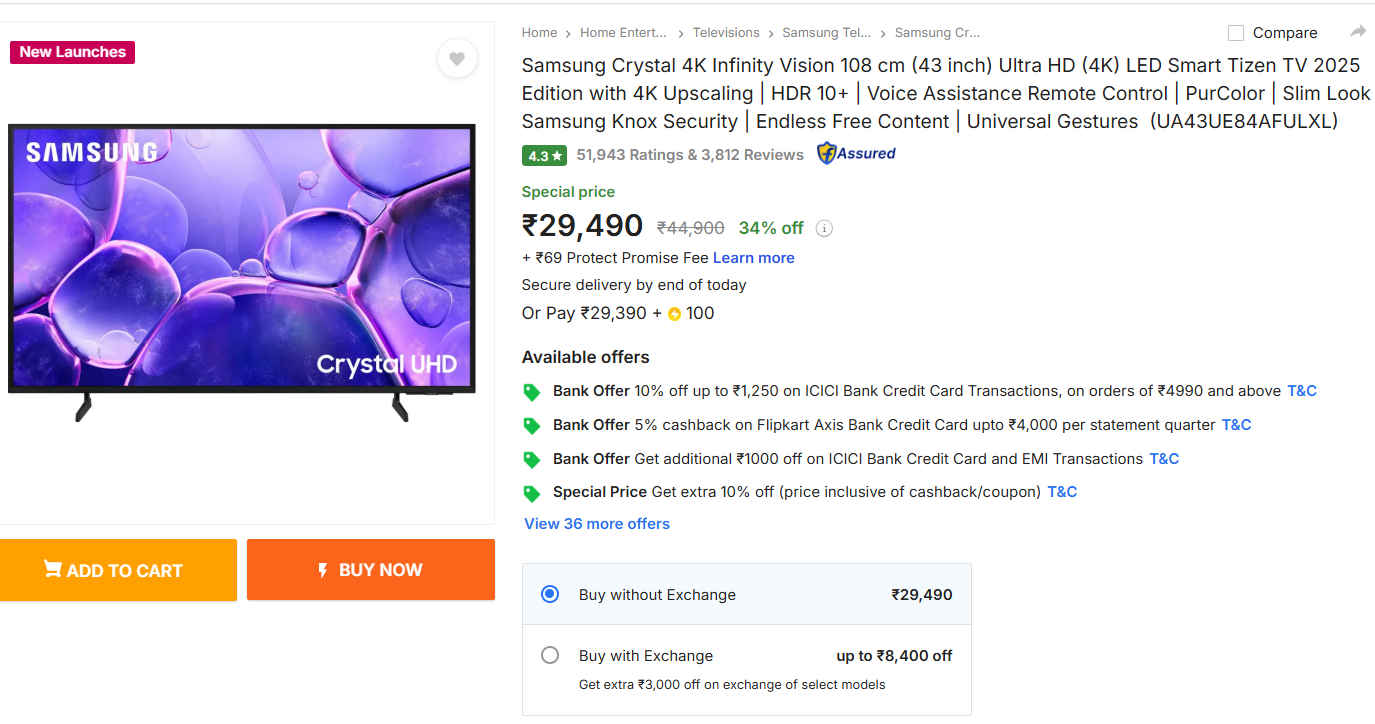
Task: Tick the Compare checkbox
Action: tap(1236, 33)
